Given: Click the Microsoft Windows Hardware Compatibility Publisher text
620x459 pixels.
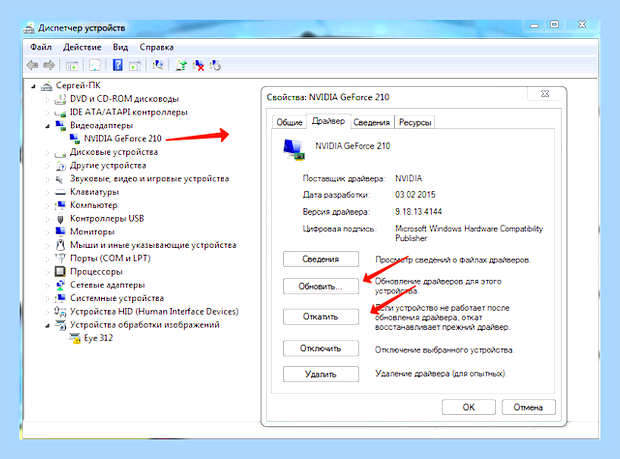Looking at the screenshot, I should click(x=469, y=234).
